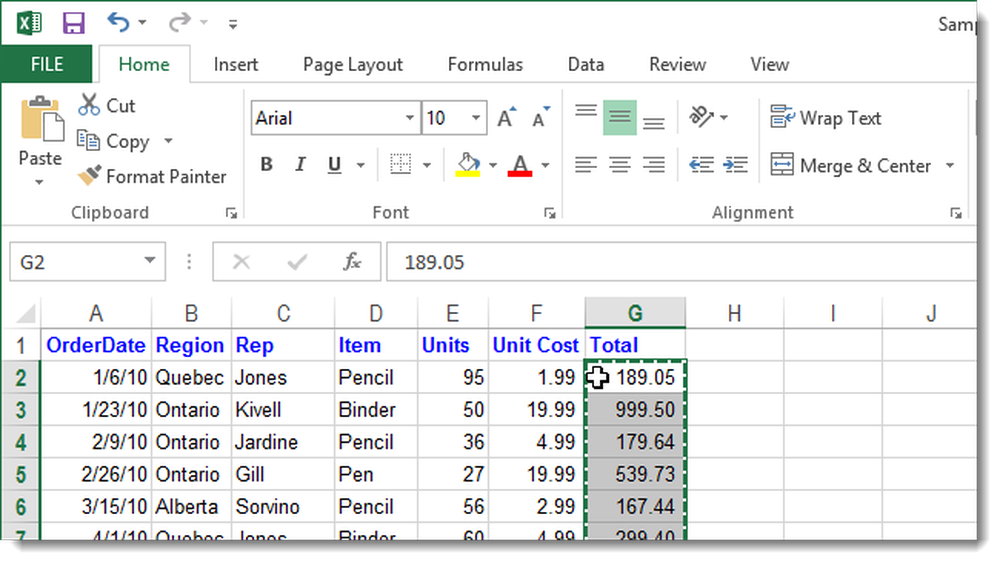The width and height of the screenshot is (1000, 563).
Task: Decrease the cell indent
Action: click(x=702, y=165)
